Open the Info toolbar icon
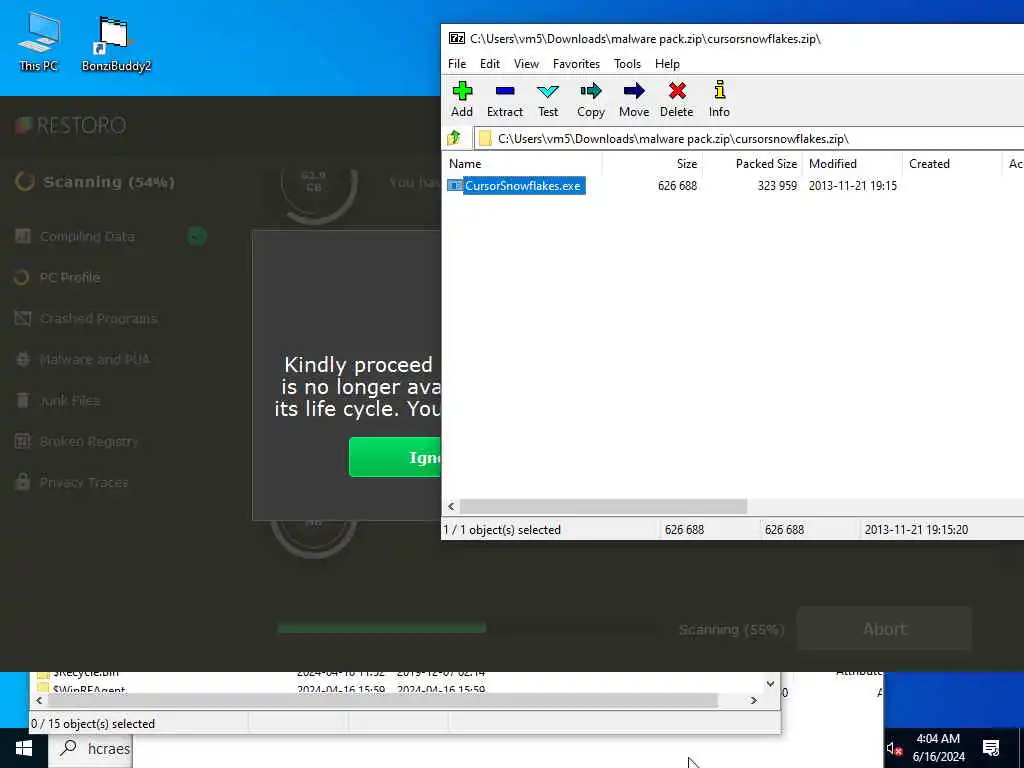Viewport: 1024px width, 768px height. tap(719, 99)
